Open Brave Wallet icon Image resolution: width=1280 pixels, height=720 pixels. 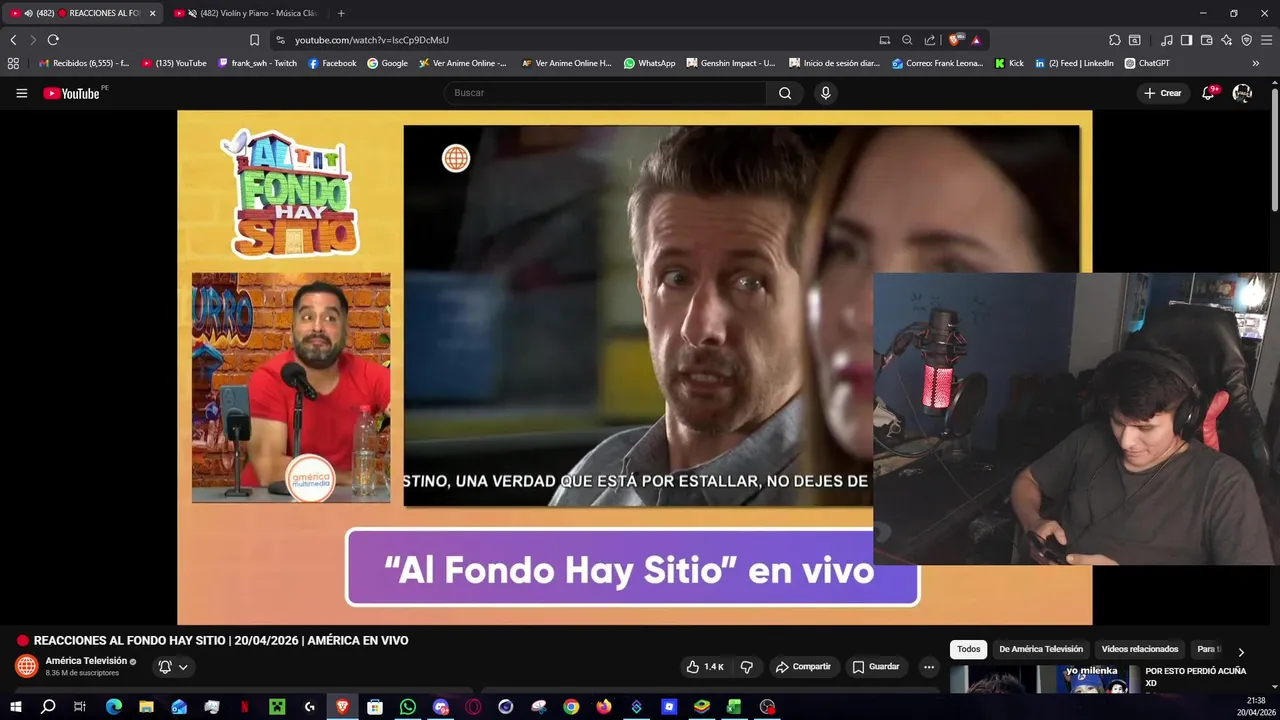click(x=1206, y=40)
